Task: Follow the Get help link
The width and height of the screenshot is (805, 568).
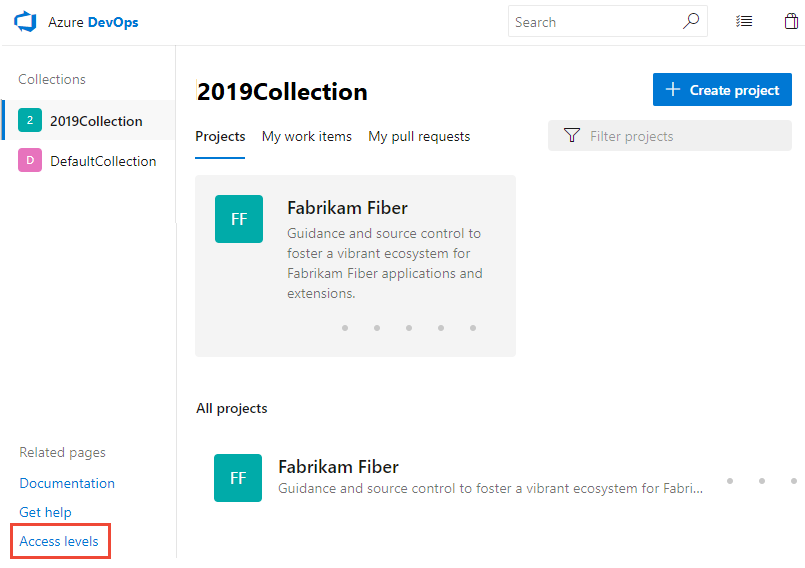Action: [45, 512]
